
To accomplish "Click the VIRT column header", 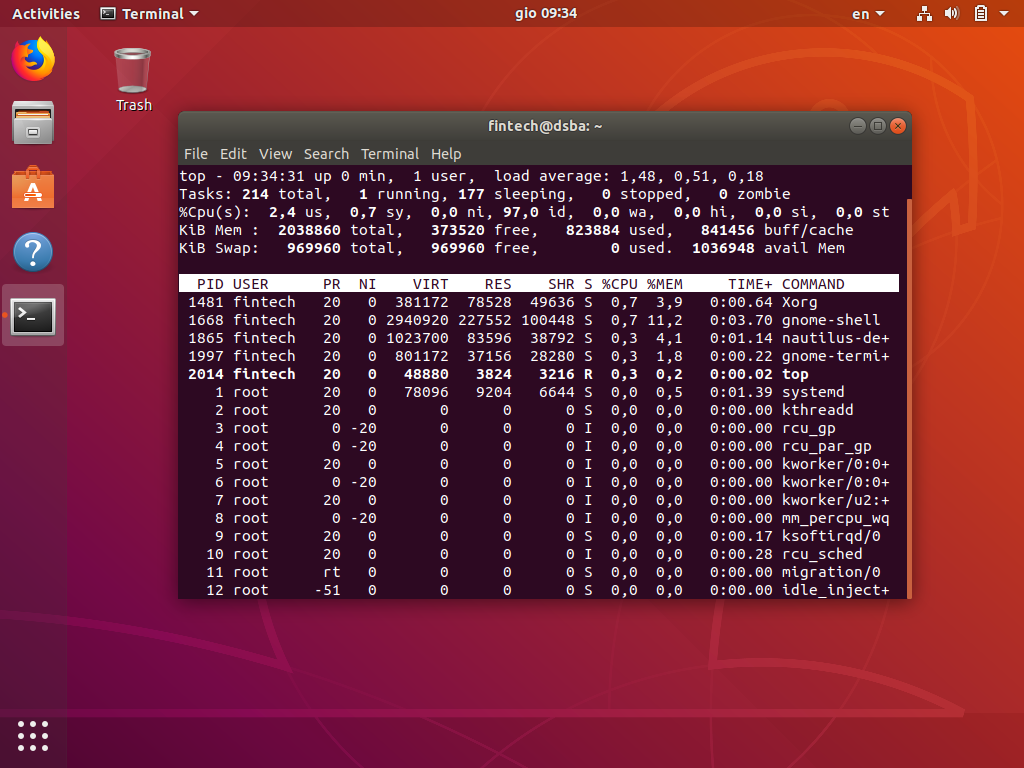I will [430, 284].
